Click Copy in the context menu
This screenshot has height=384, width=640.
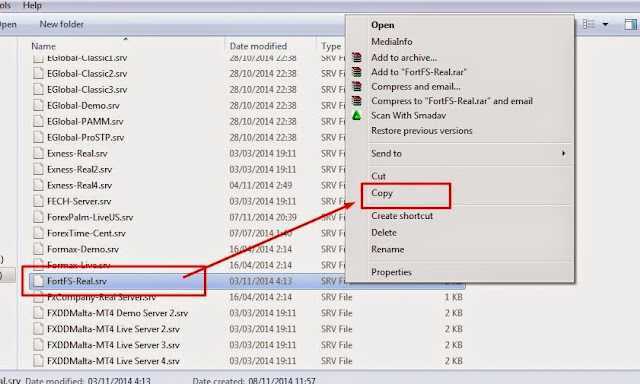pos(382,193)
